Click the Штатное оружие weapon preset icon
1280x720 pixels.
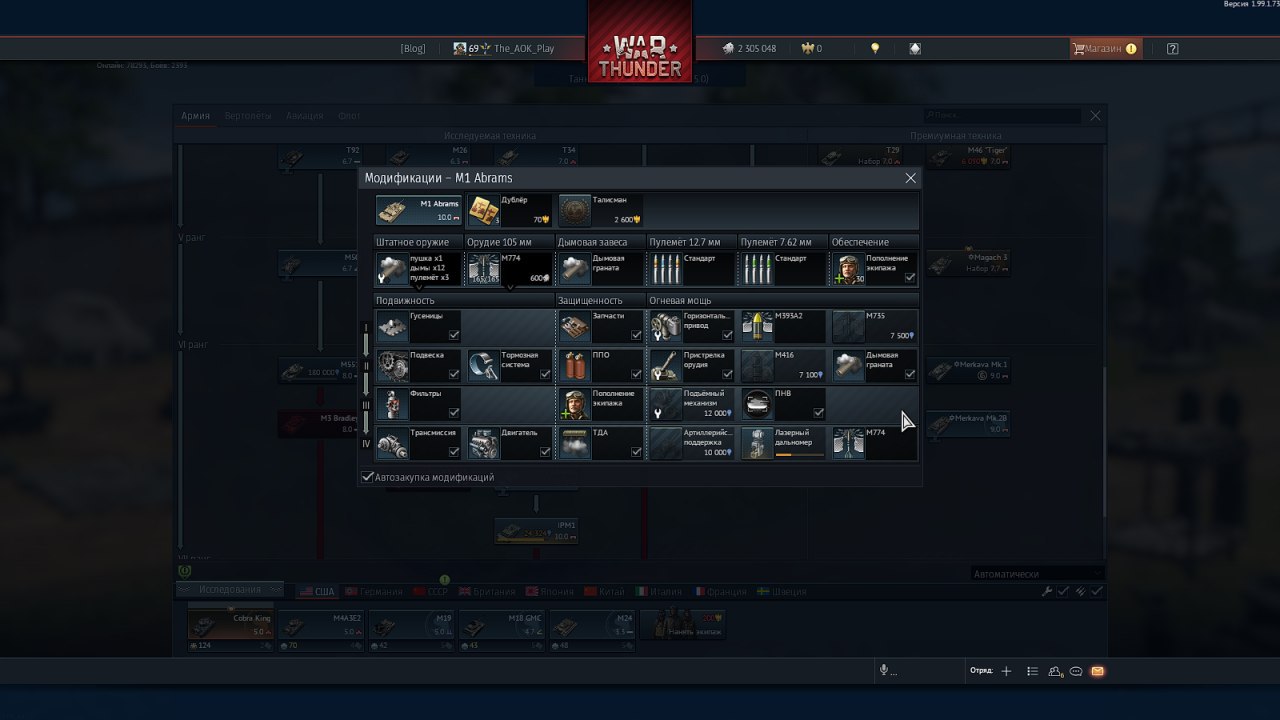point(393,269)
